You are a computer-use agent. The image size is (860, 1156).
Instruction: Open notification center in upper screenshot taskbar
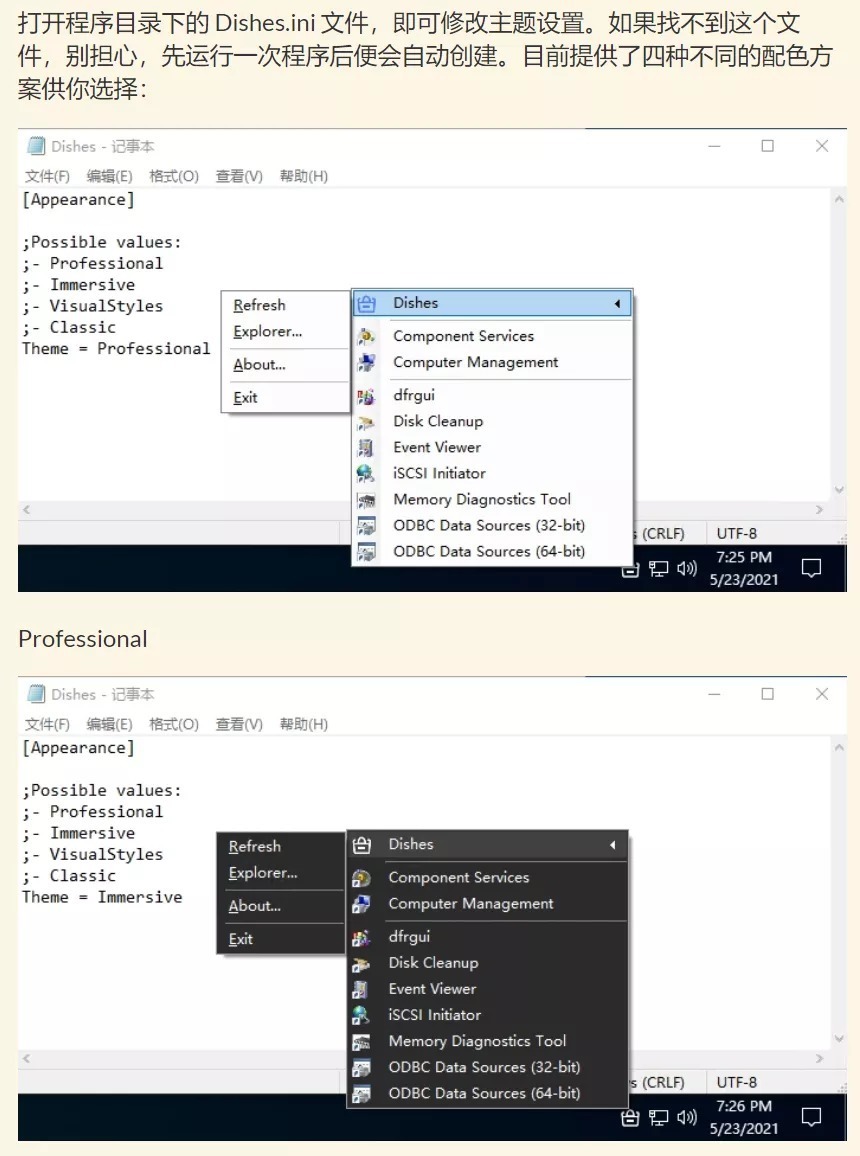(811, 568)
